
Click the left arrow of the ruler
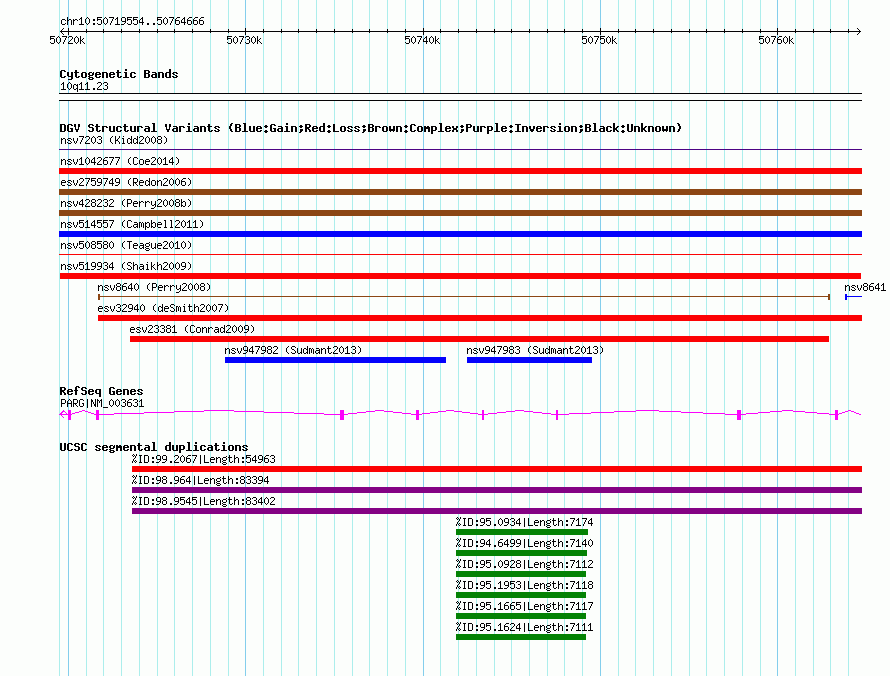pos(61,31)
